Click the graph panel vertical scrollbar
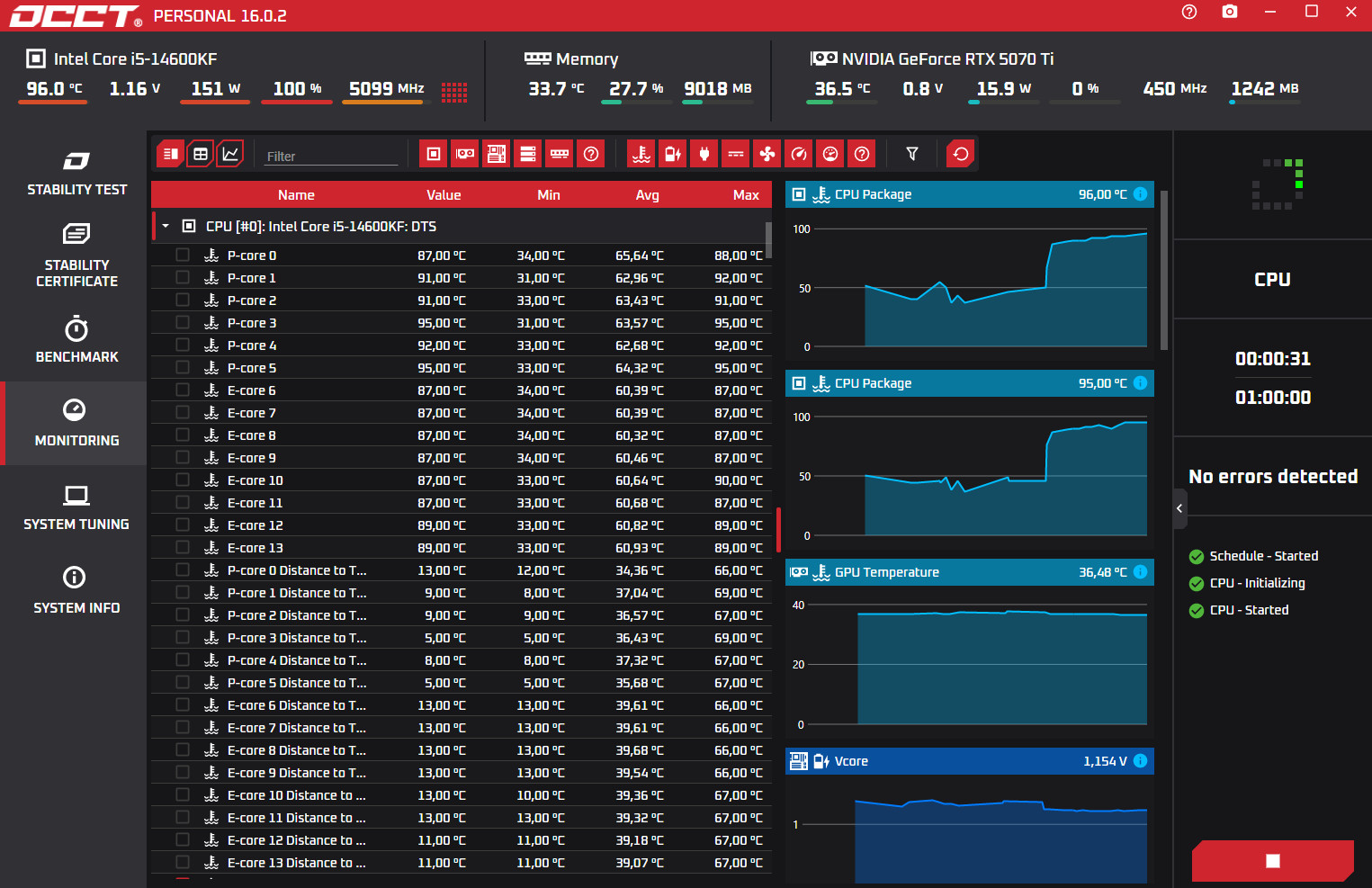The width and height of the screenshot is (1372, 888). click(x=1164, y=270)
